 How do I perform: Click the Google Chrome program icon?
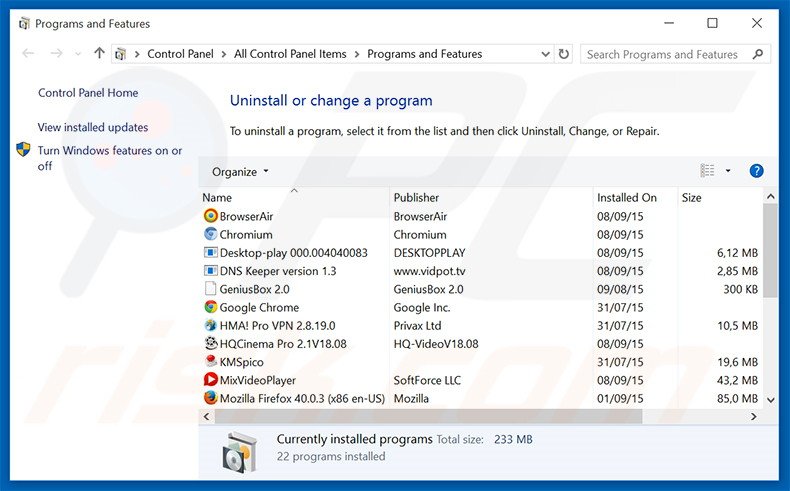click(211, 307)
